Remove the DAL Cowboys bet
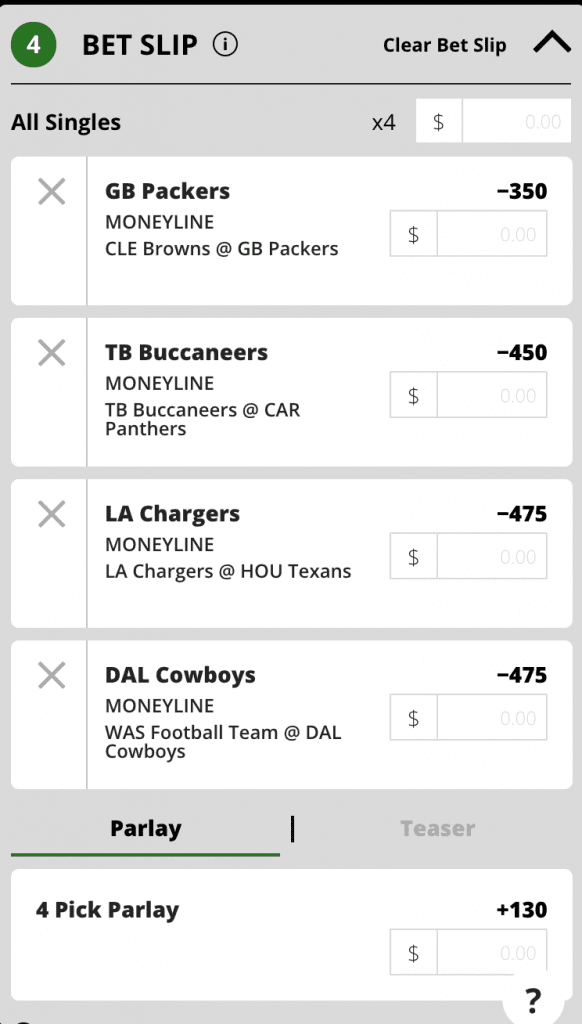Image resolution: width=582 pixels, height=1024 pixels. 52,676
